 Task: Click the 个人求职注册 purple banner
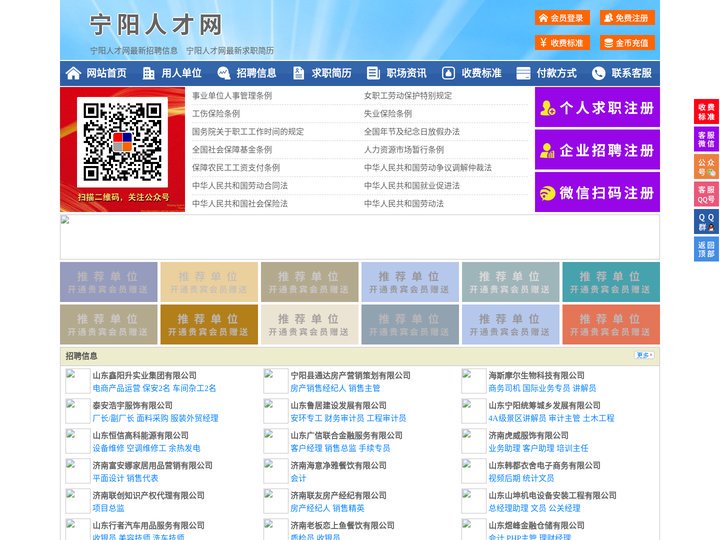(597, 107)
